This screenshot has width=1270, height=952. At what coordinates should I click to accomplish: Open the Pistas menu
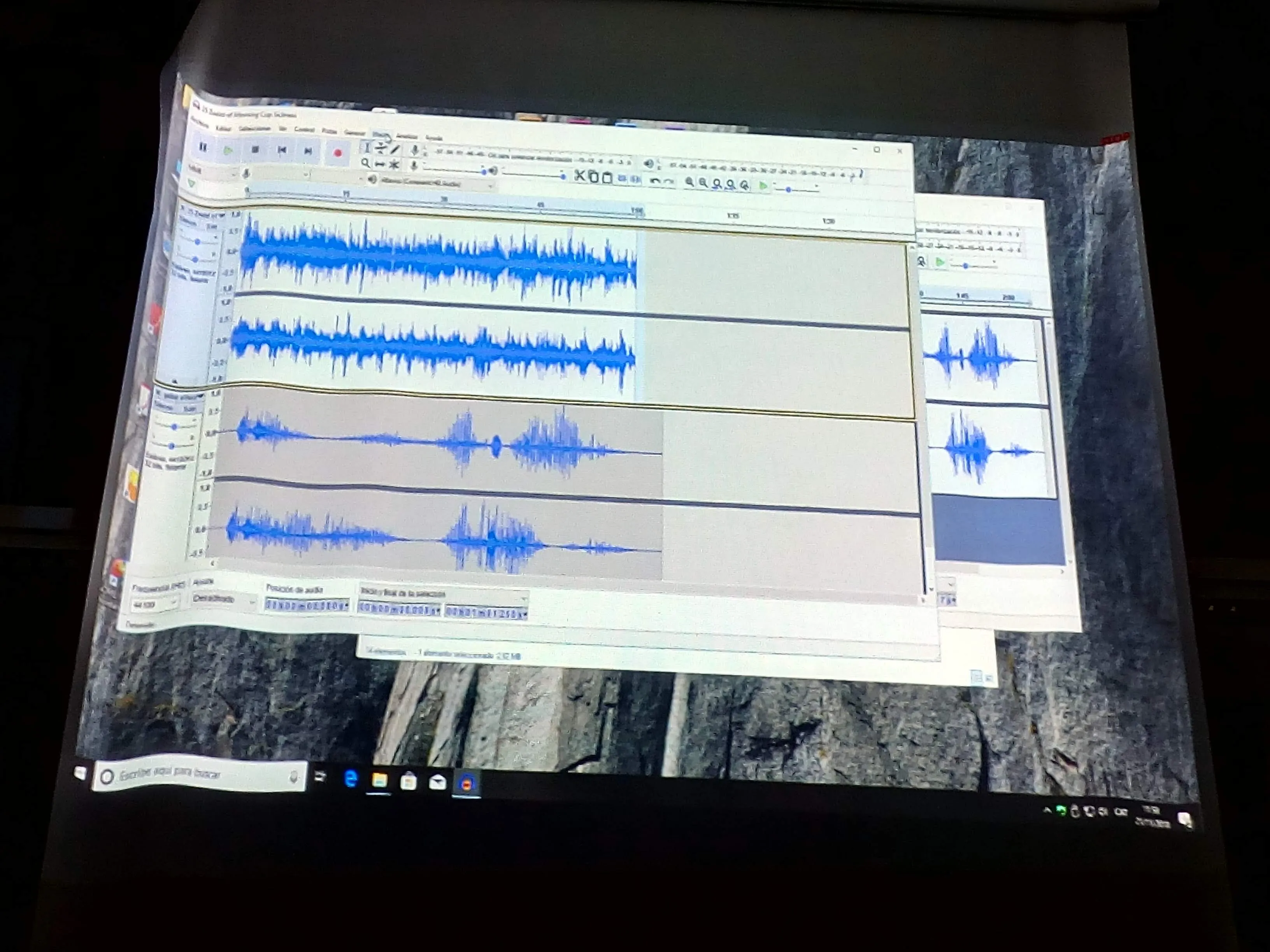point(330,131)
